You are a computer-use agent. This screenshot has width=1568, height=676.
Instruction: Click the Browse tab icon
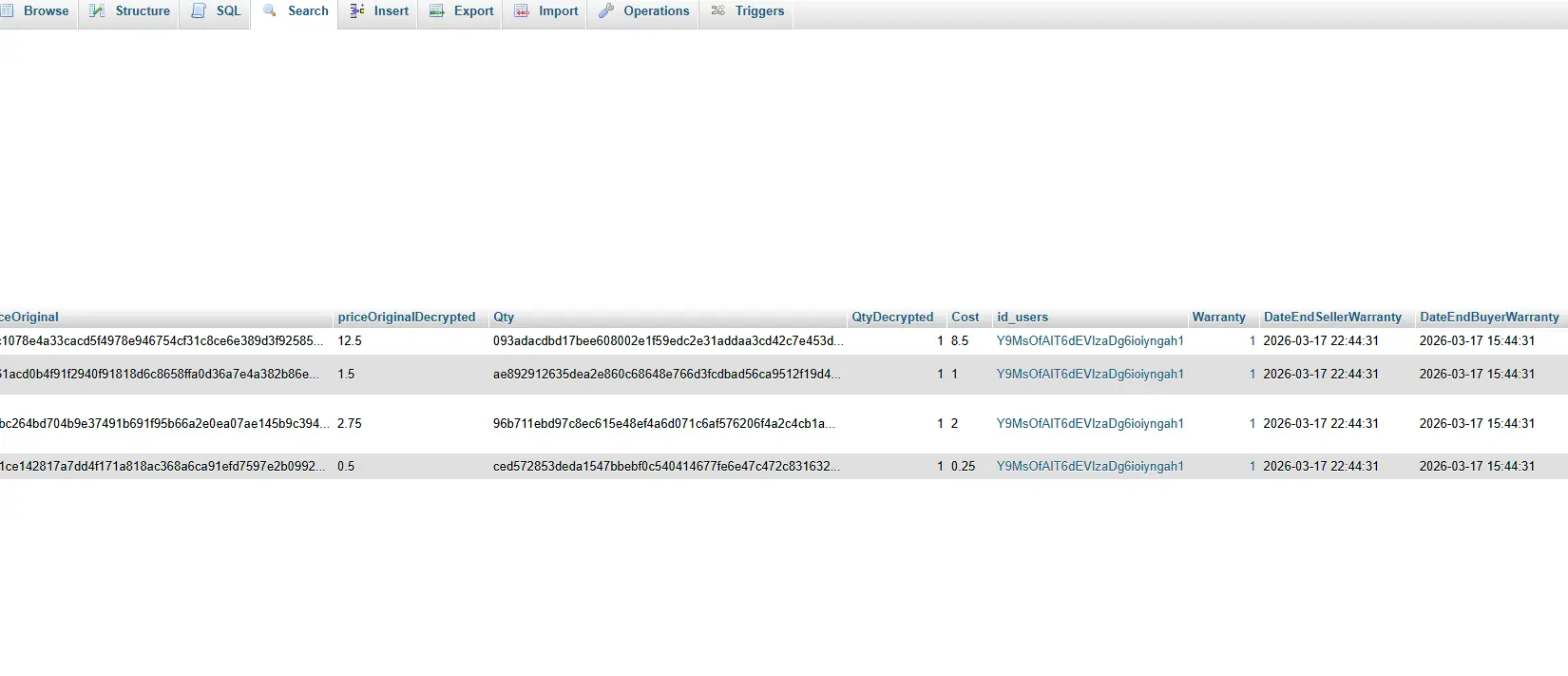(x=8, y=11)
